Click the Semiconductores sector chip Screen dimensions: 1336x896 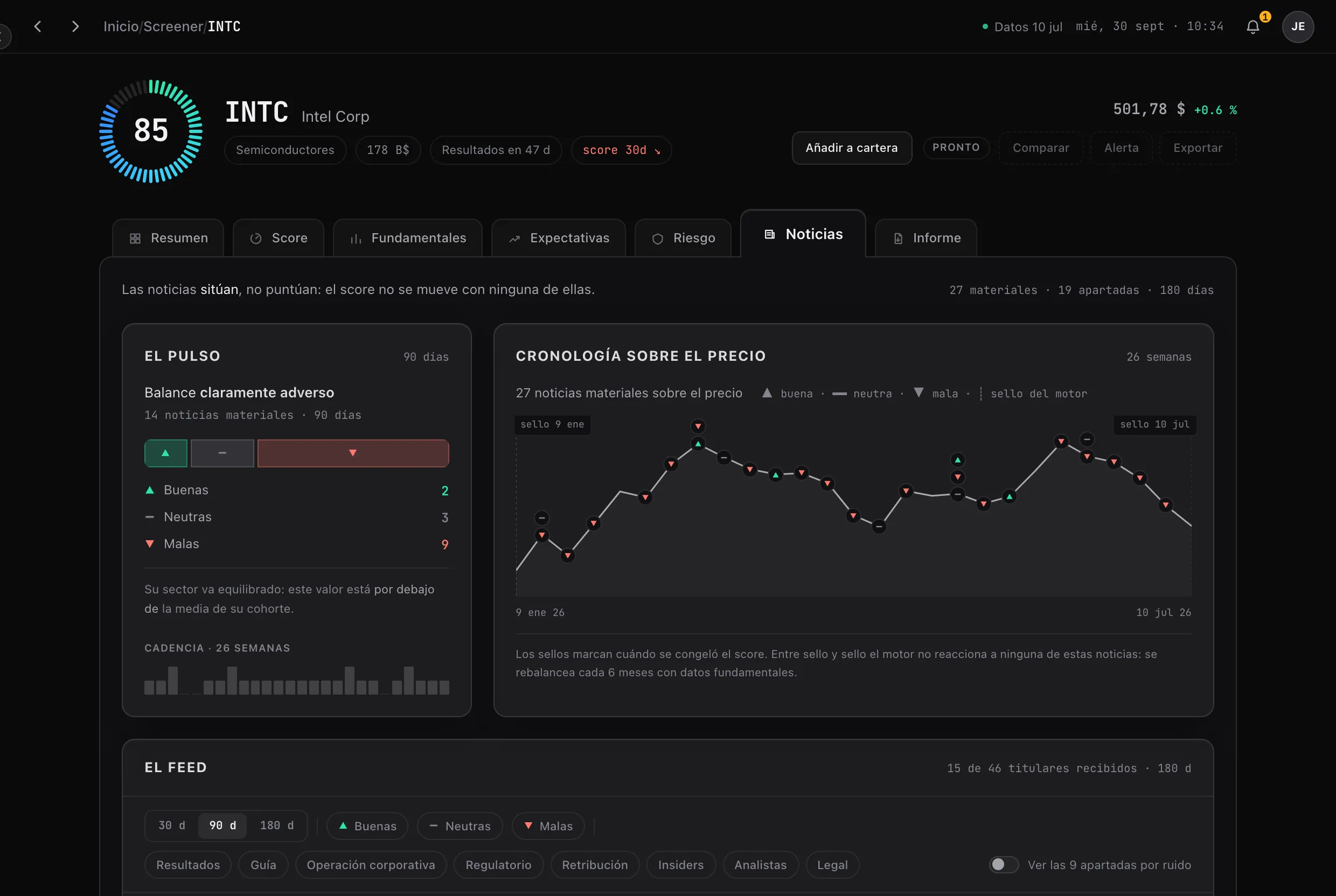pyautogui.click(x=286, y=150)
